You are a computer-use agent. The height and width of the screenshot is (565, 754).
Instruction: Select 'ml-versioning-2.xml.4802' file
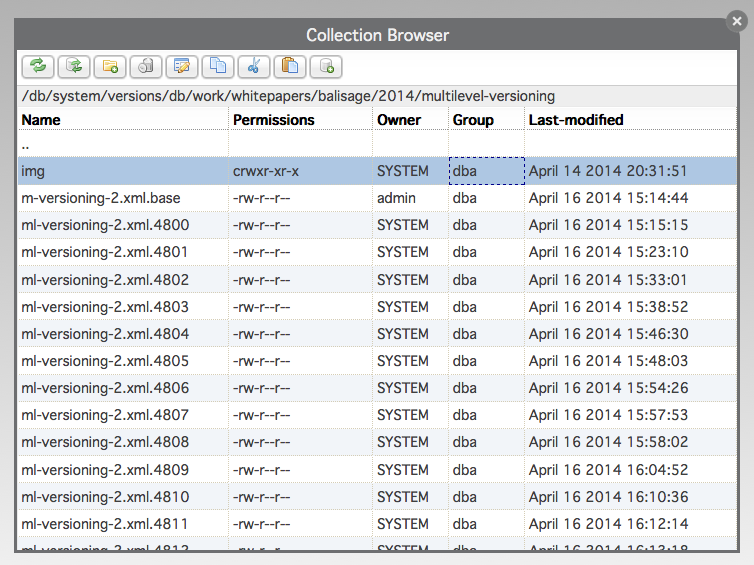tap(377, 280)
